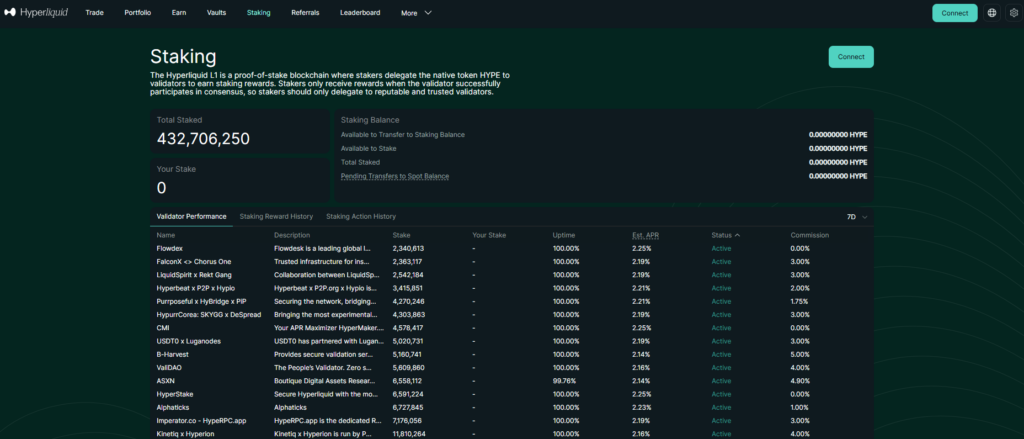Click the Status column sort arrow

coord(738,235)
